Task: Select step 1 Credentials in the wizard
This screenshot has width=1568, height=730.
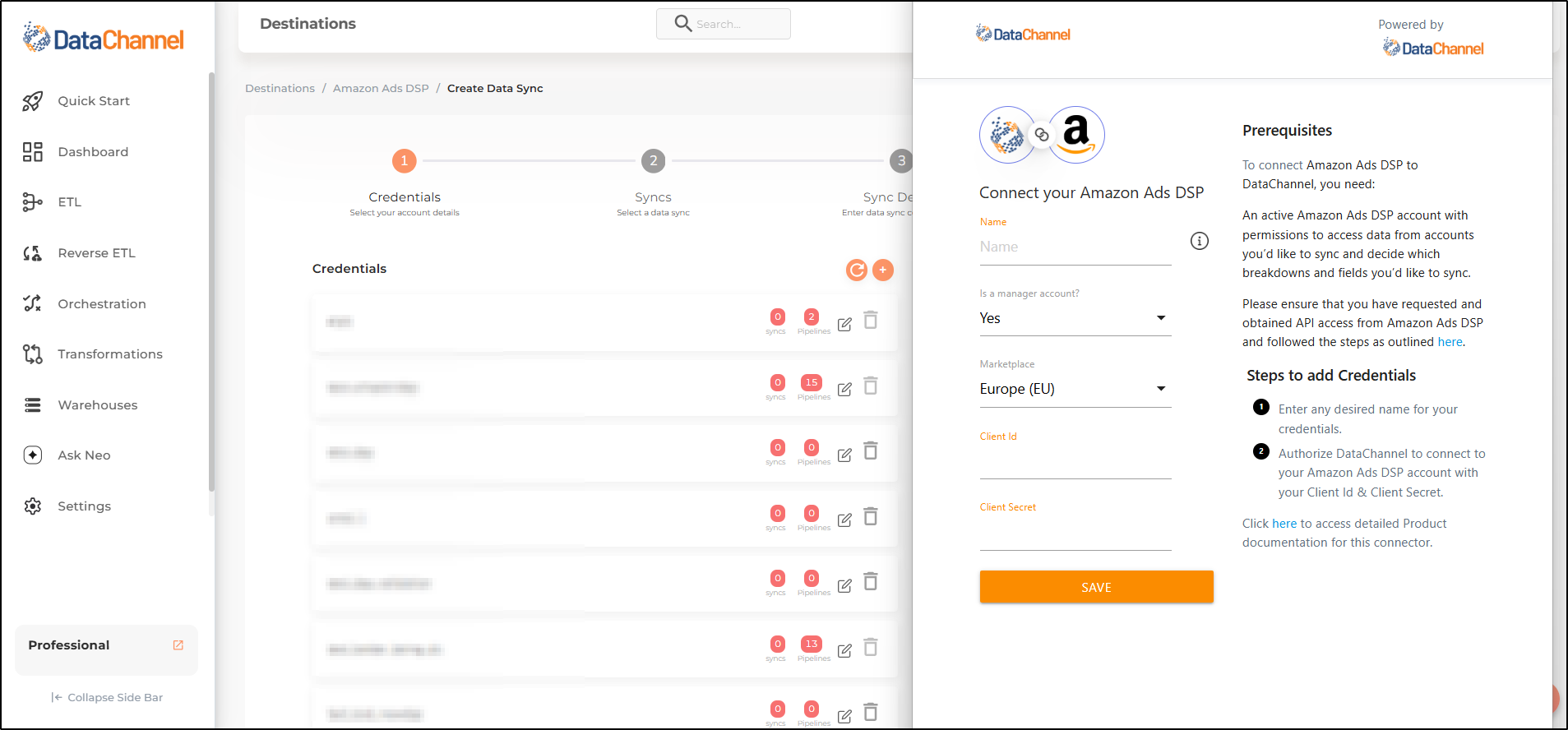Action: click(404, 161)
